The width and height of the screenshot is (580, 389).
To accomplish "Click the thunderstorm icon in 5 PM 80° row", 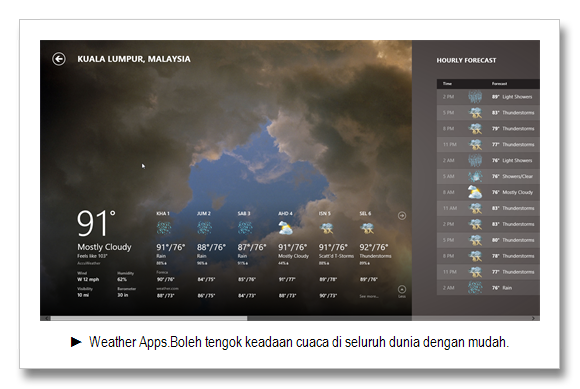I will pos(475,240).
